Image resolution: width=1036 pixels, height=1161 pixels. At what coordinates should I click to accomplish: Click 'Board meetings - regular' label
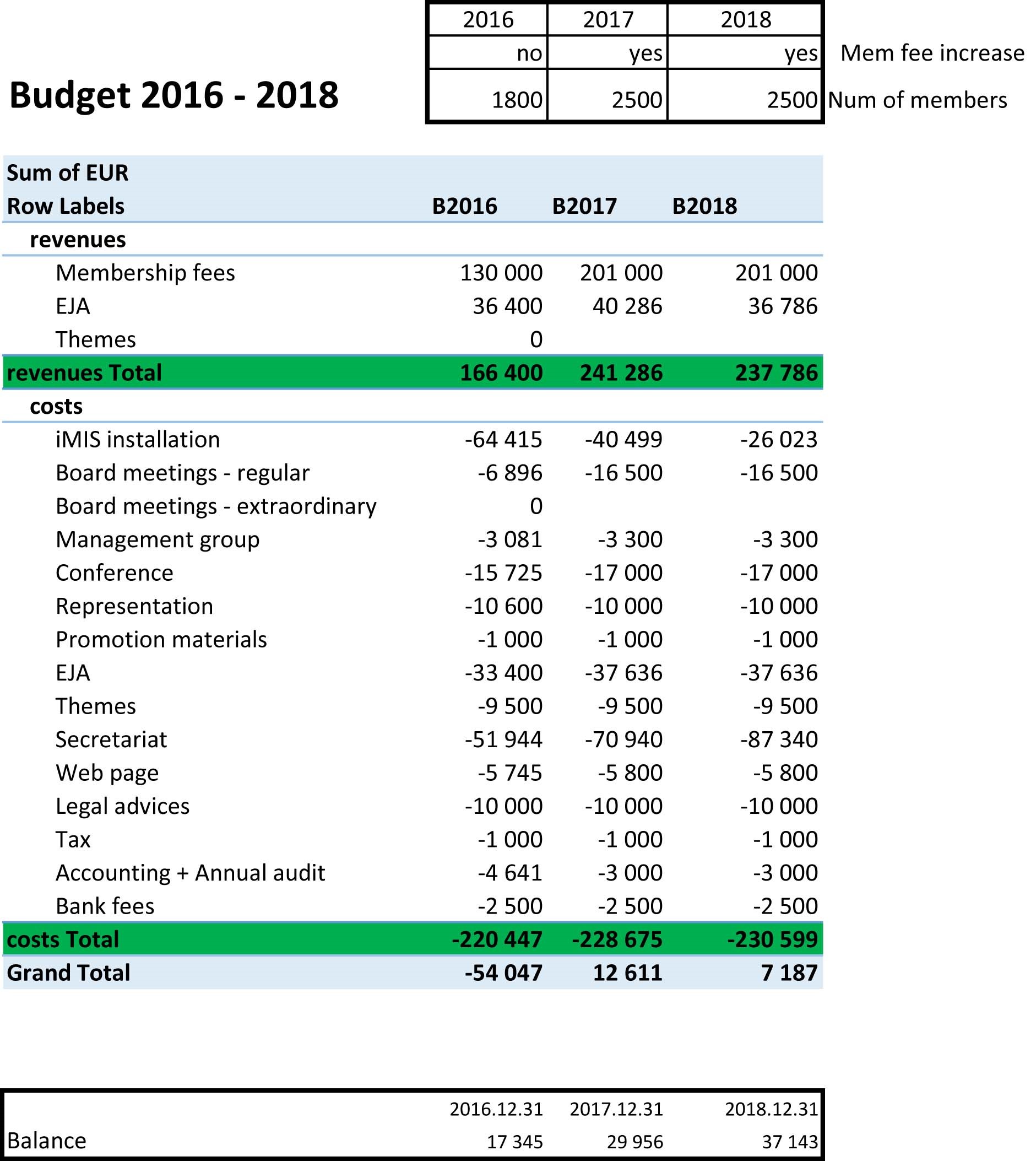click(x=182, y=473)
